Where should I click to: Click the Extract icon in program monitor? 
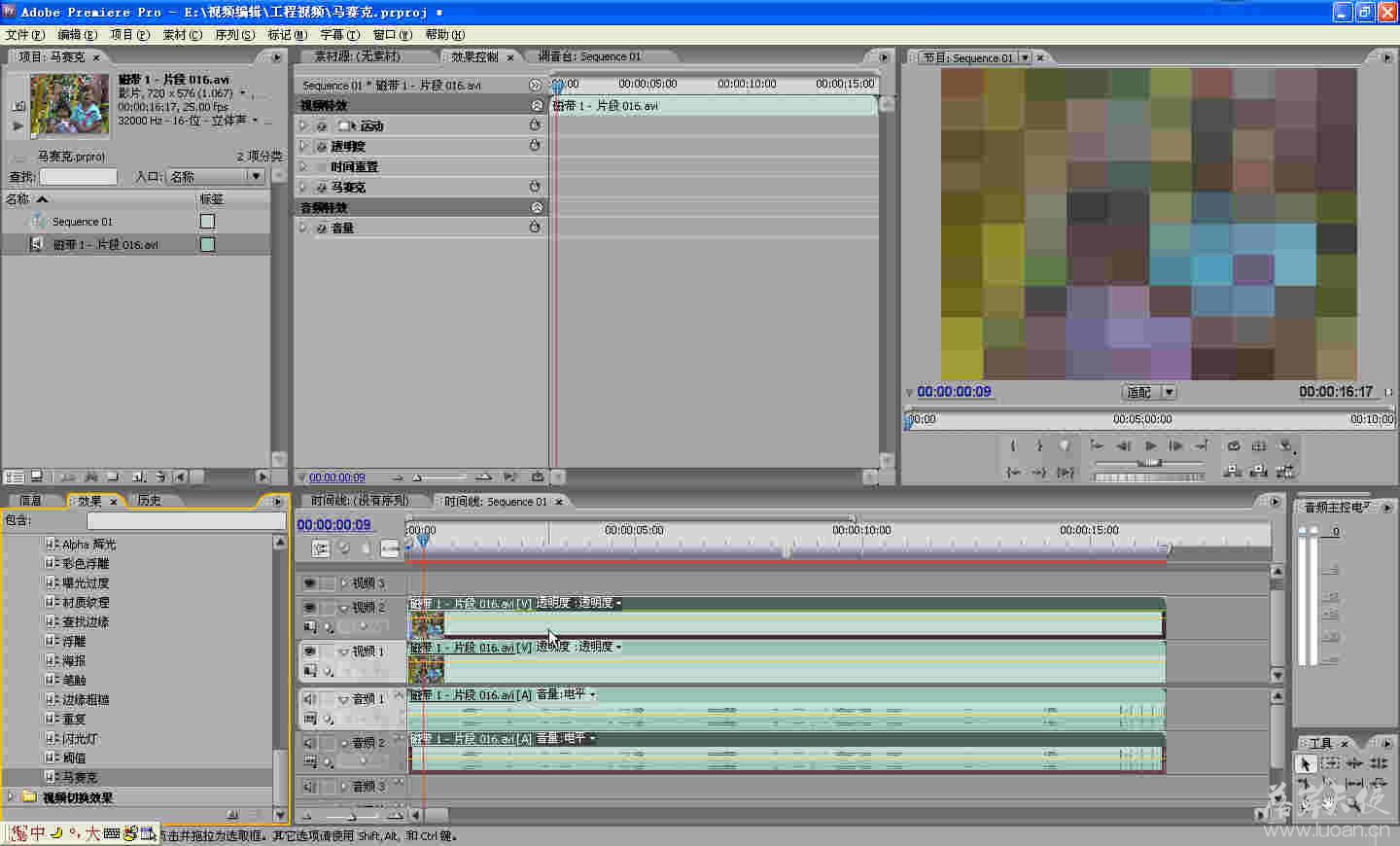coord(1259,472)
